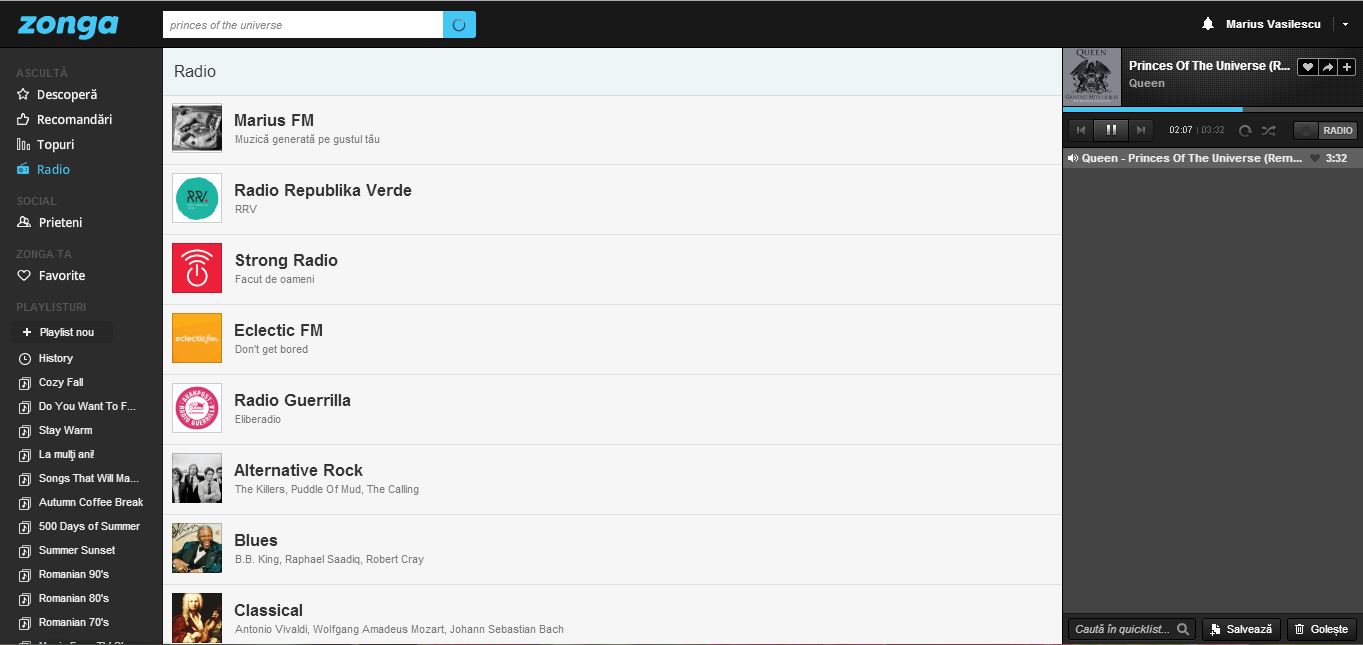Click the Marius Vasilescu username
This screenshot has height=645, width=1363.
(1273, 24)
